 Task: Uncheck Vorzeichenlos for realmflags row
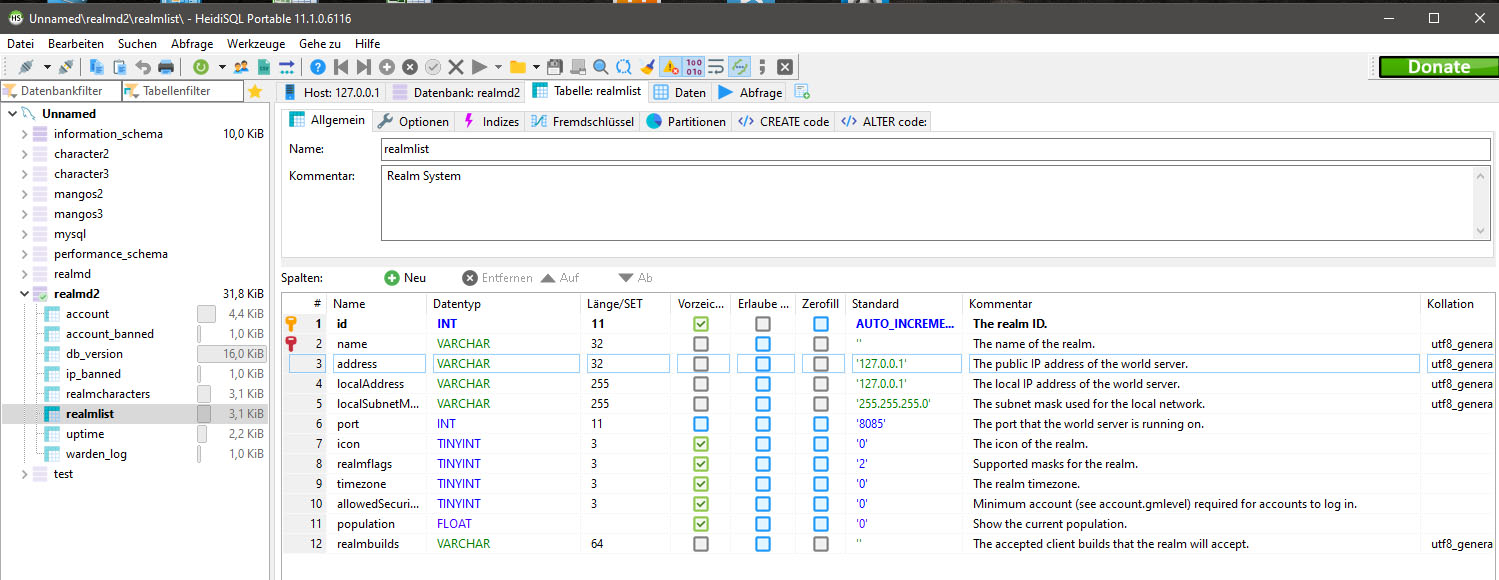click(701, 464)
